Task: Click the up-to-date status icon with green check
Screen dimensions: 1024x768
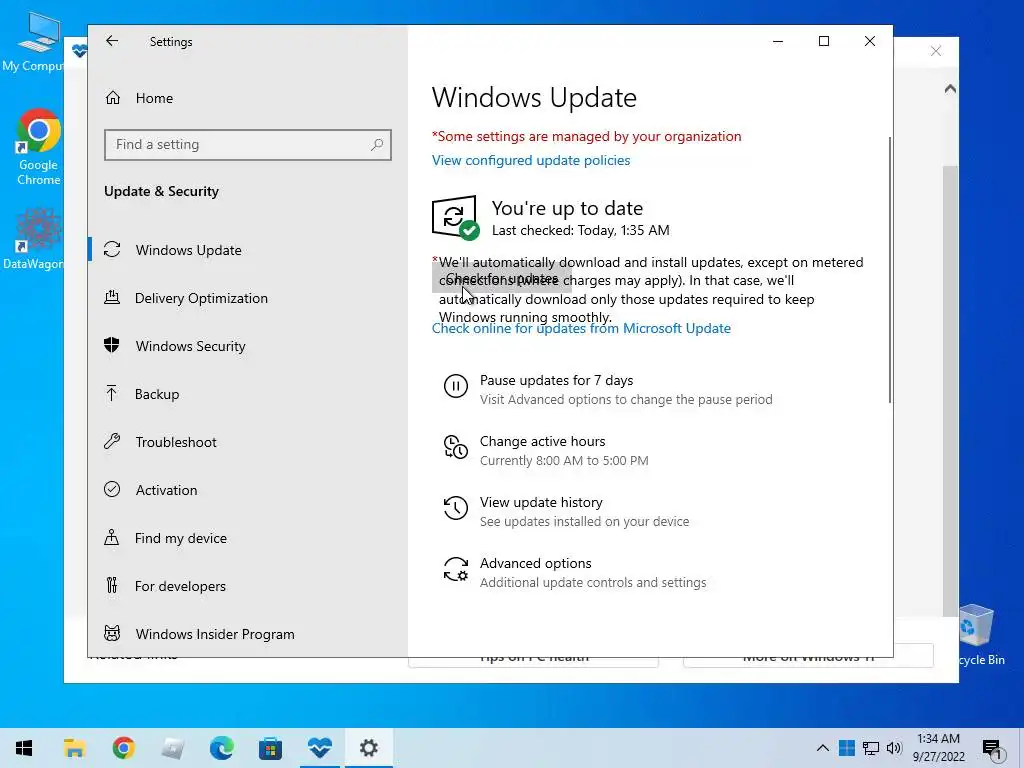Action: [455, 217]
